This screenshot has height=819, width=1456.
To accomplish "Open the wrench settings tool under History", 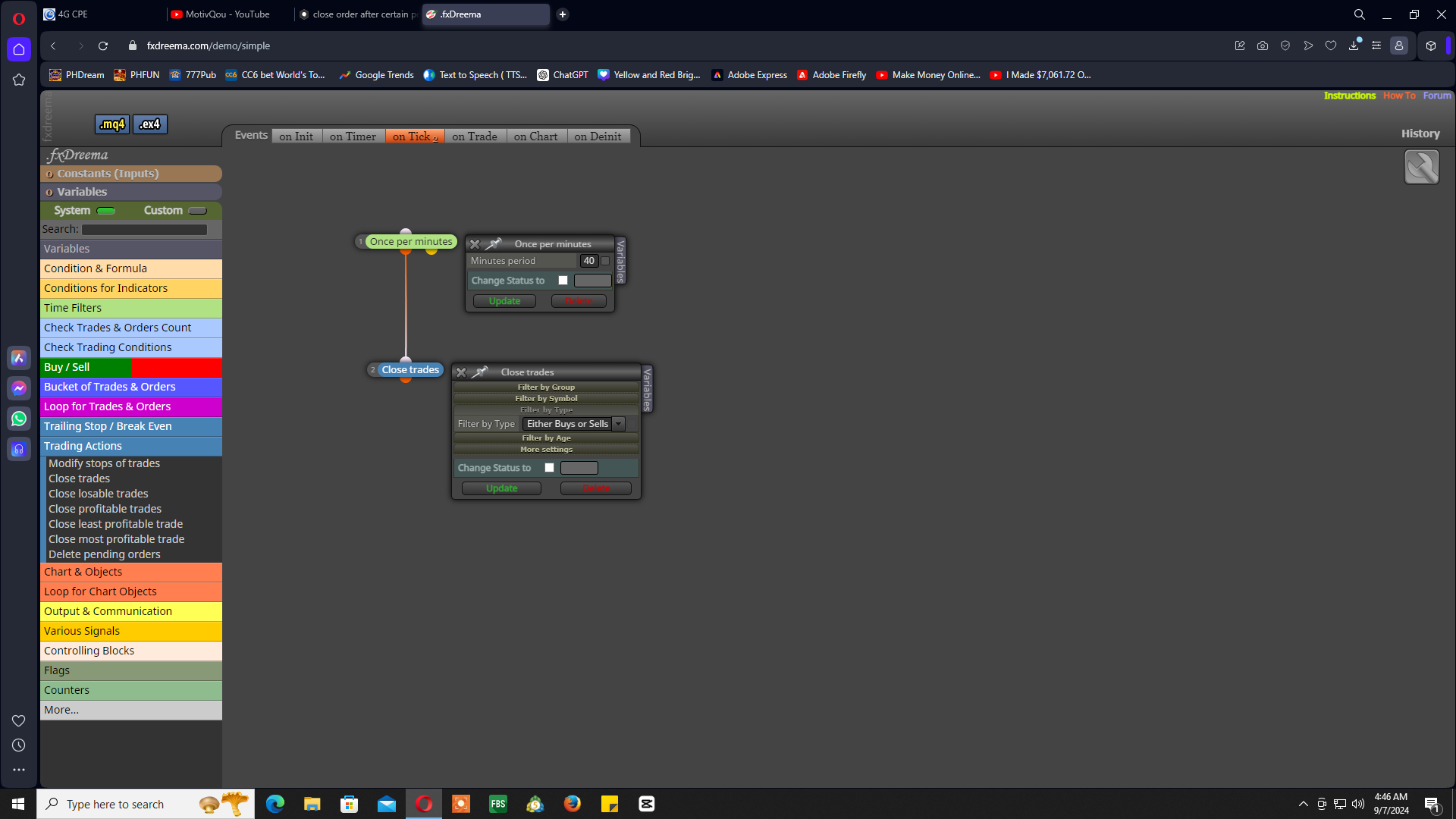I will pyautogui.click(x=1421, y=167).
